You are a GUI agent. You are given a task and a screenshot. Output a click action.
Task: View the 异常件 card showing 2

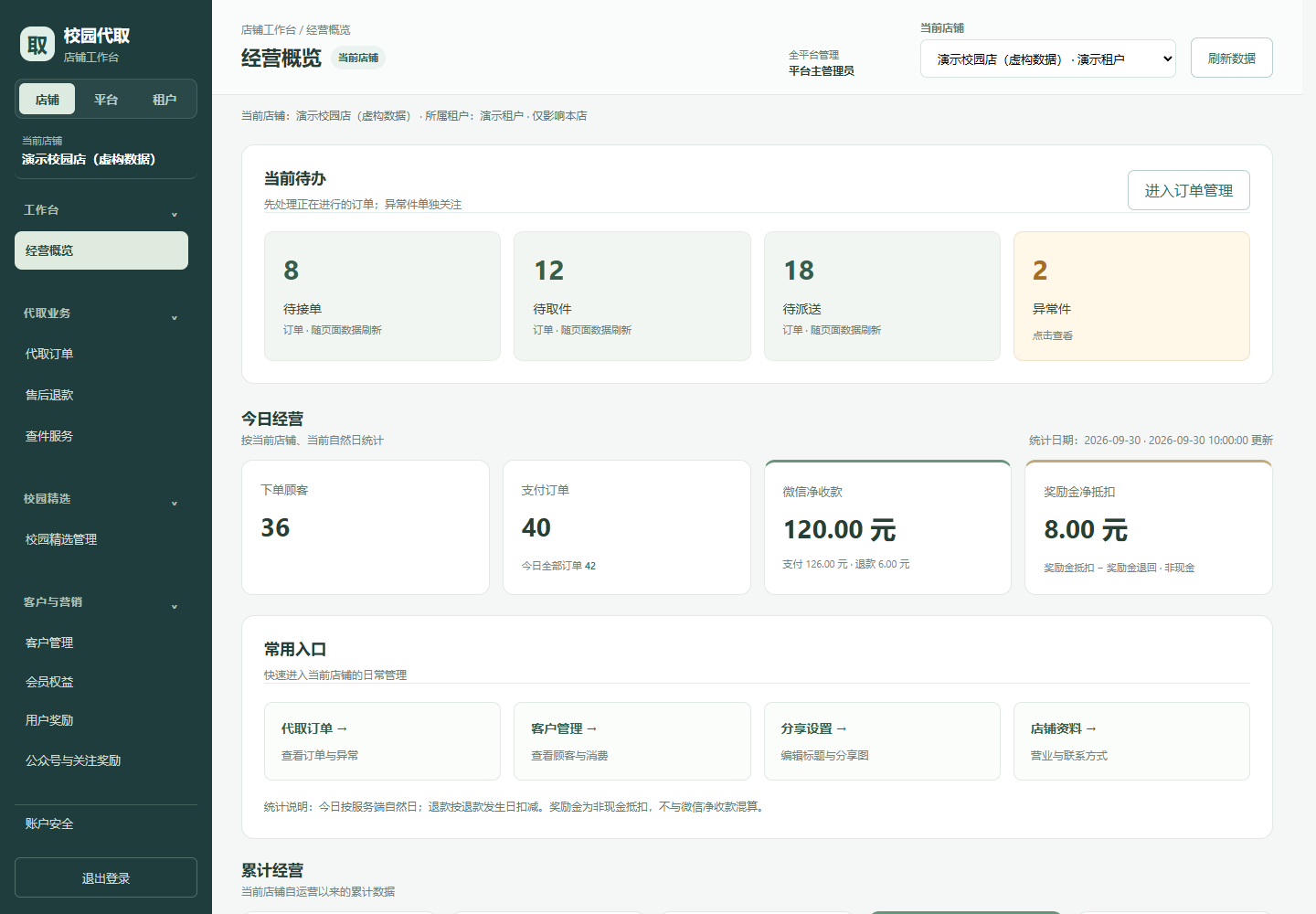(1131, 296)
